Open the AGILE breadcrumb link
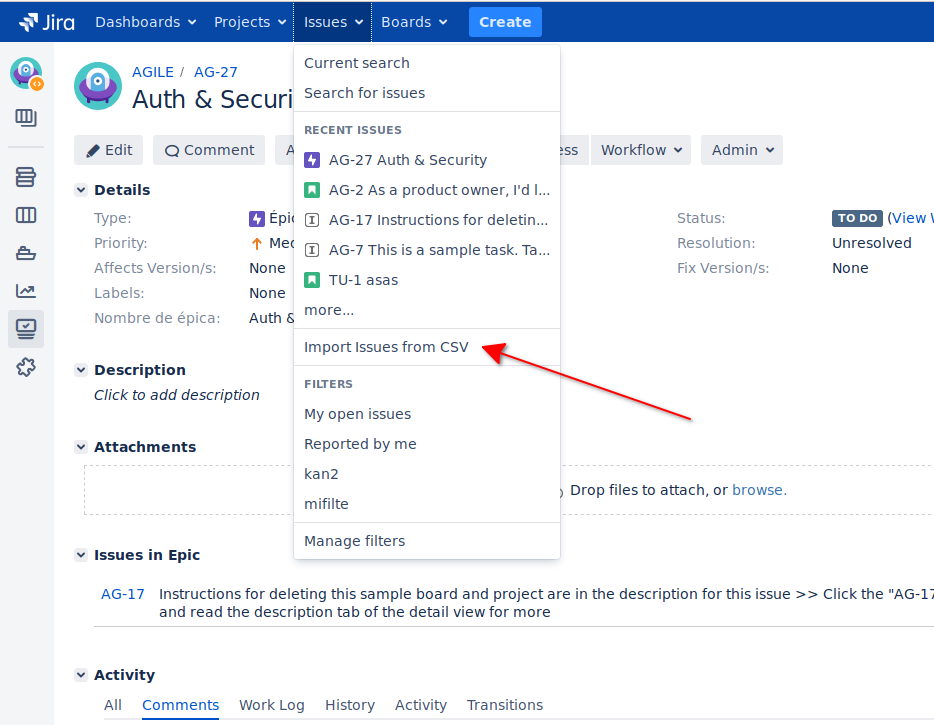This screenshot has width=934, height=725. point(152,72)
